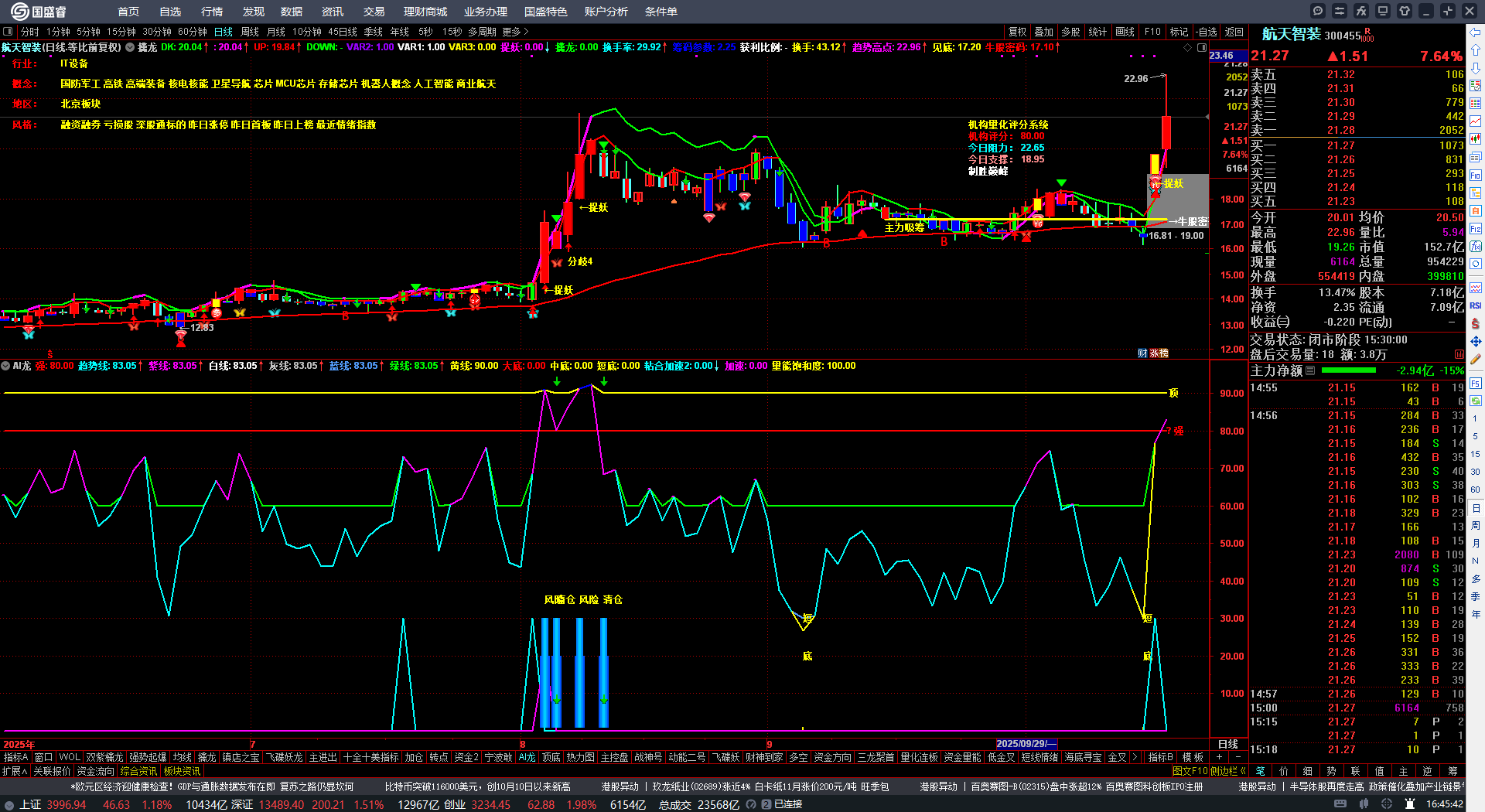The image size is (1485, 812).
Task: Click the 统计 button
Action: [x=1098, y=32]
